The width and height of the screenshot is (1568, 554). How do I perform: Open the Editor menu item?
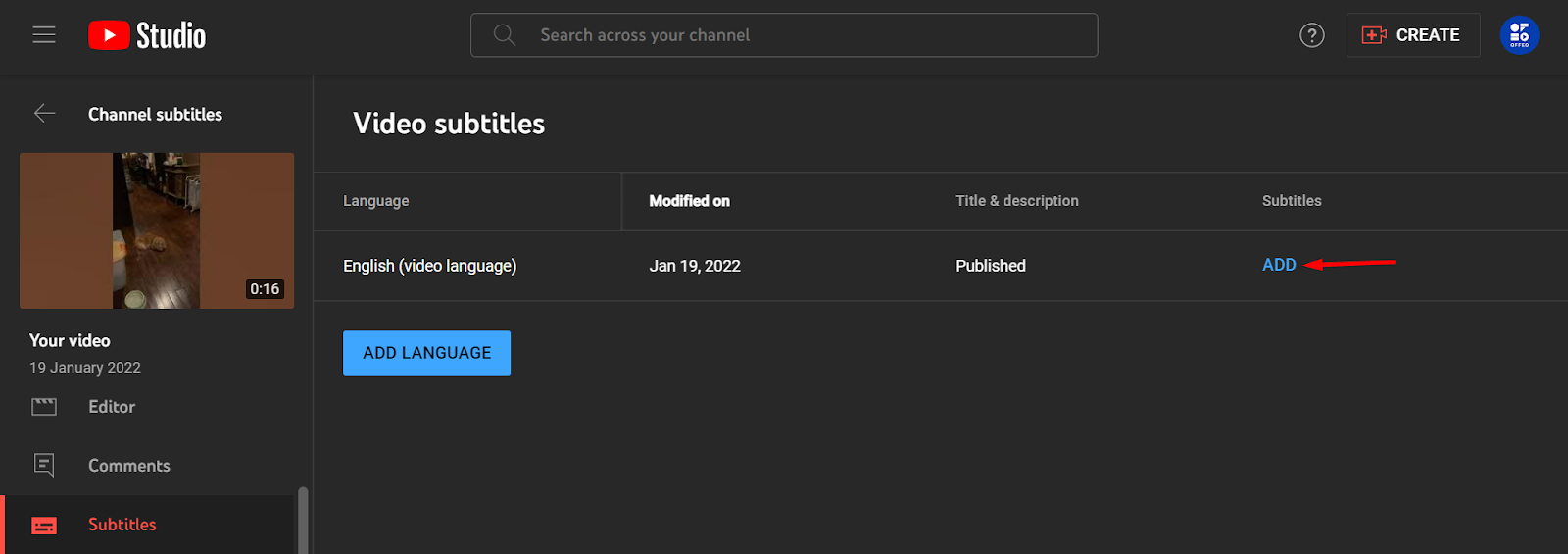coord(112,407)
